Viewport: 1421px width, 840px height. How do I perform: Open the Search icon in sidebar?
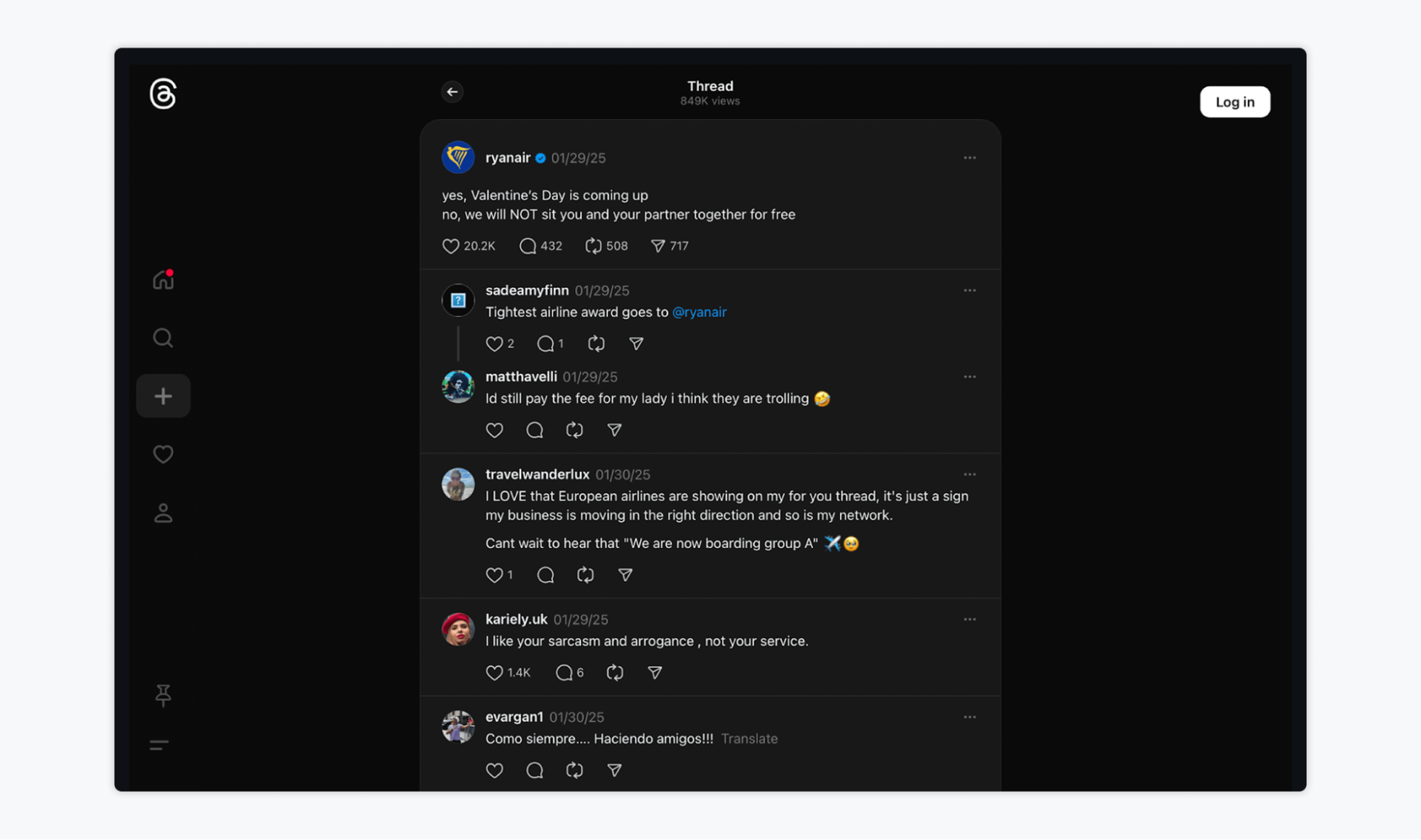163,338
